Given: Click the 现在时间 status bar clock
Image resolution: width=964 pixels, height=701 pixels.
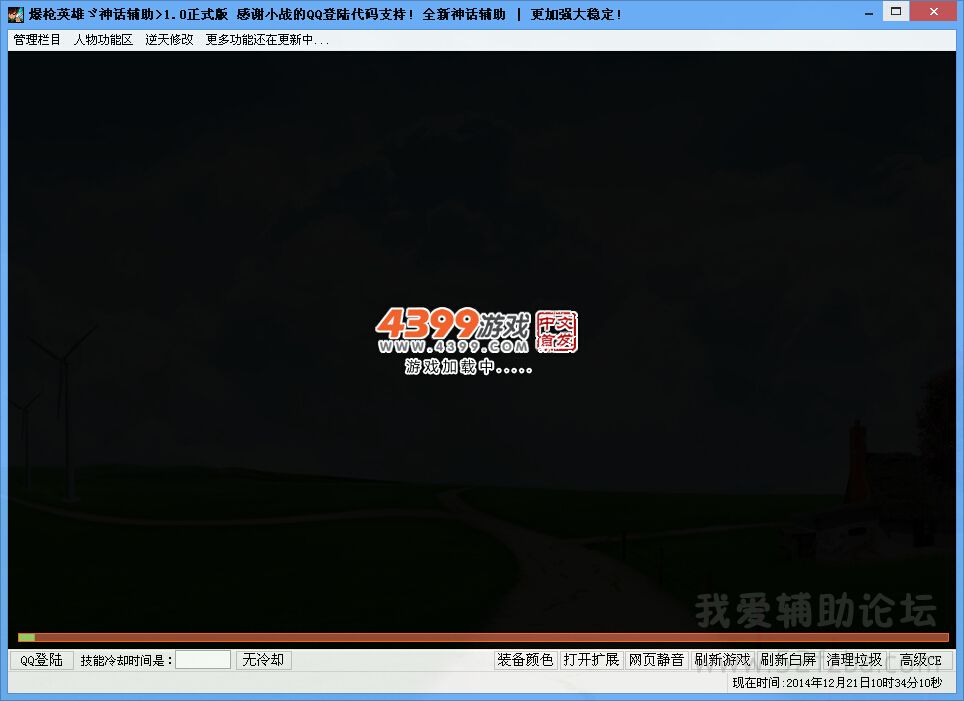Looking at the screenshot, I should 837,683.
